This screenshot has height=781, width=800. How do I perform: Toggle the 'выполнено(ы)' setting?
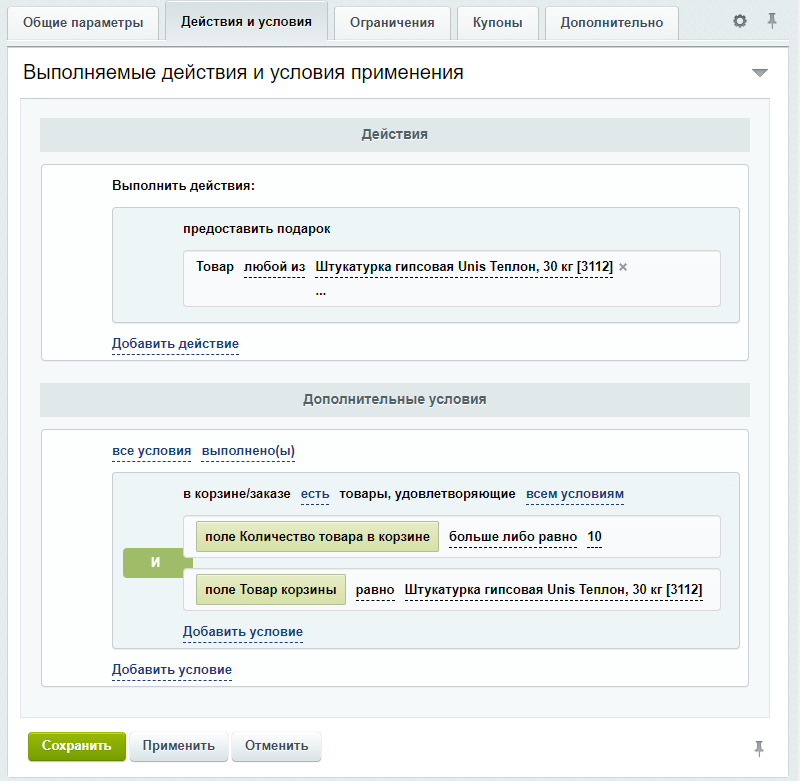tap(250, 451)
